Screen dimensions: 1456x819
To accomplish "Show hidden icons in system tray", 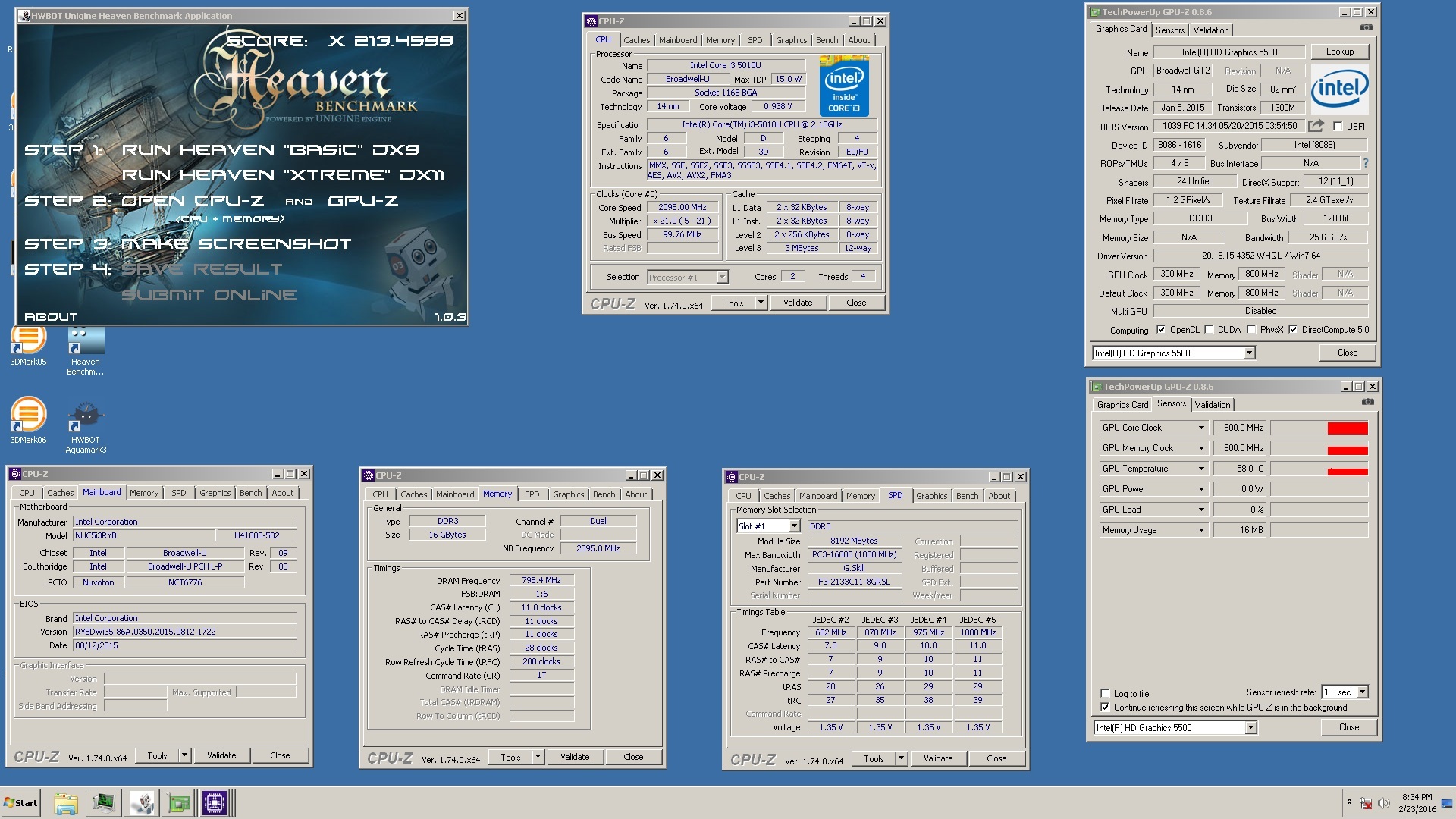I will [1349, 802].
